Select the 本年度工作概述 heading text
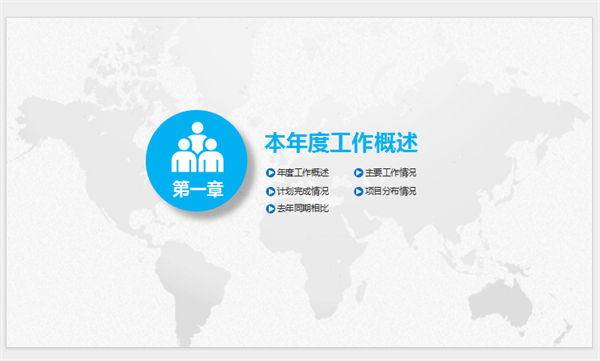The width and height of the screenshot is (600, 361). click(x=341, y=143)
